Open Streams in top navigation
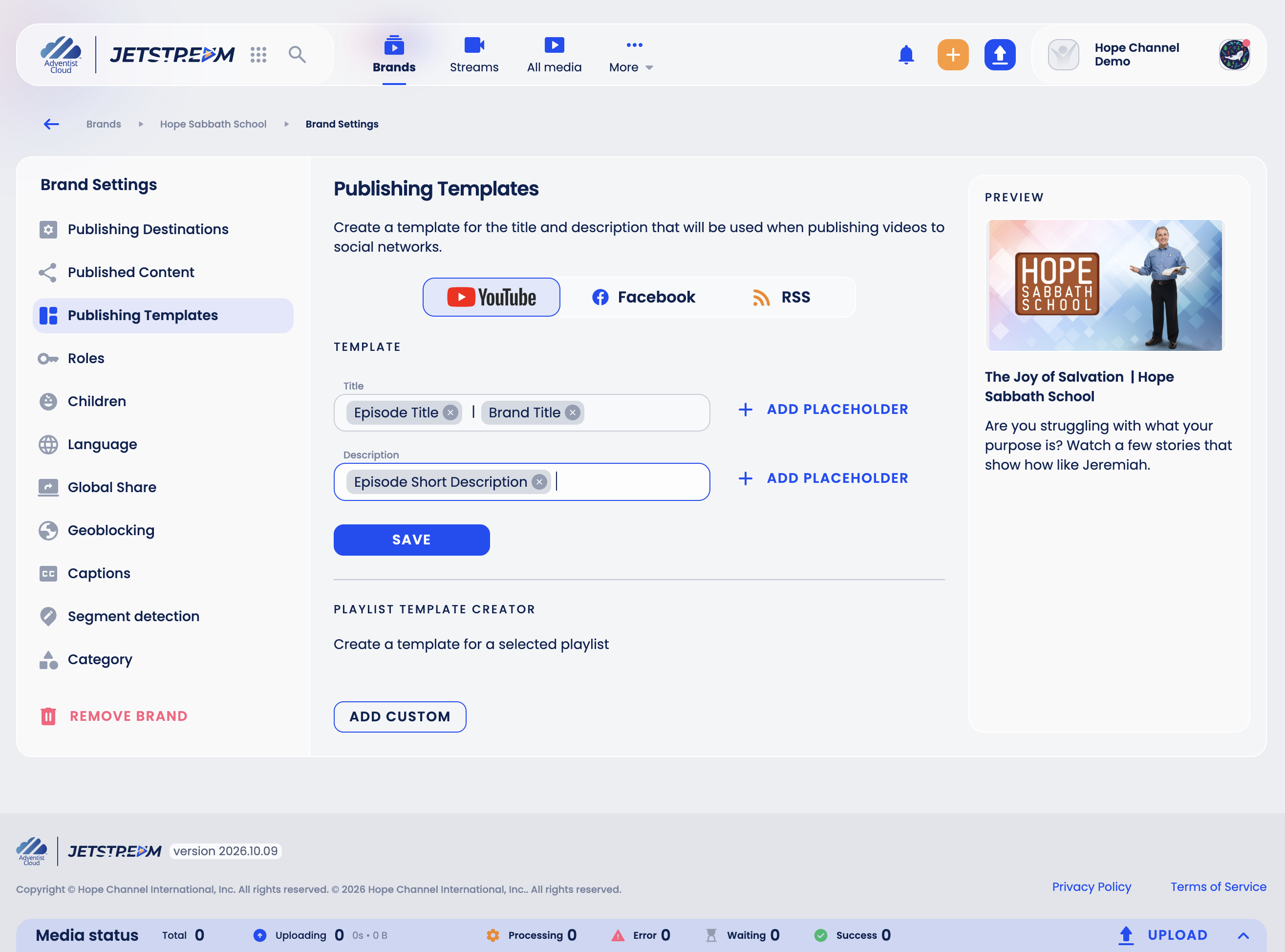The height and width of the screenshot is (952, 1285). click(474, 55)
